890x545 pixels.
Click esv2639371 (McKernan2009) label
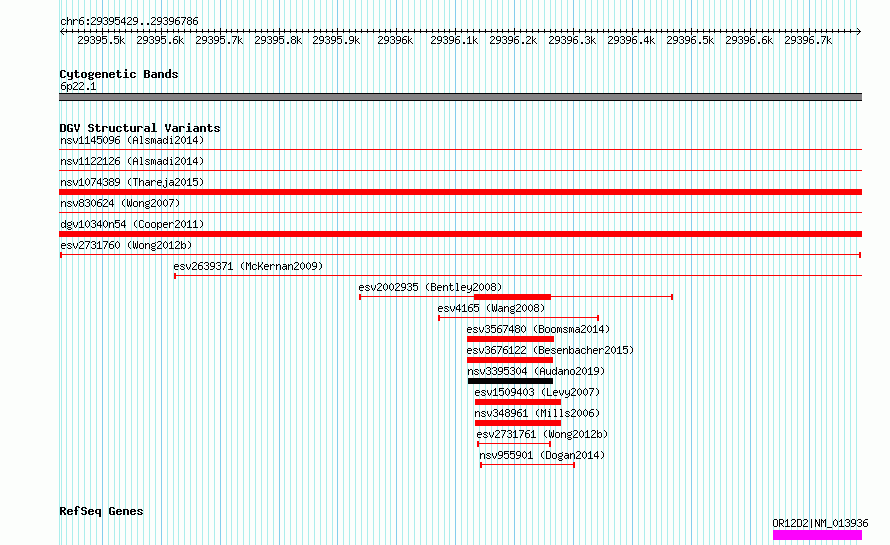(248, 266)
